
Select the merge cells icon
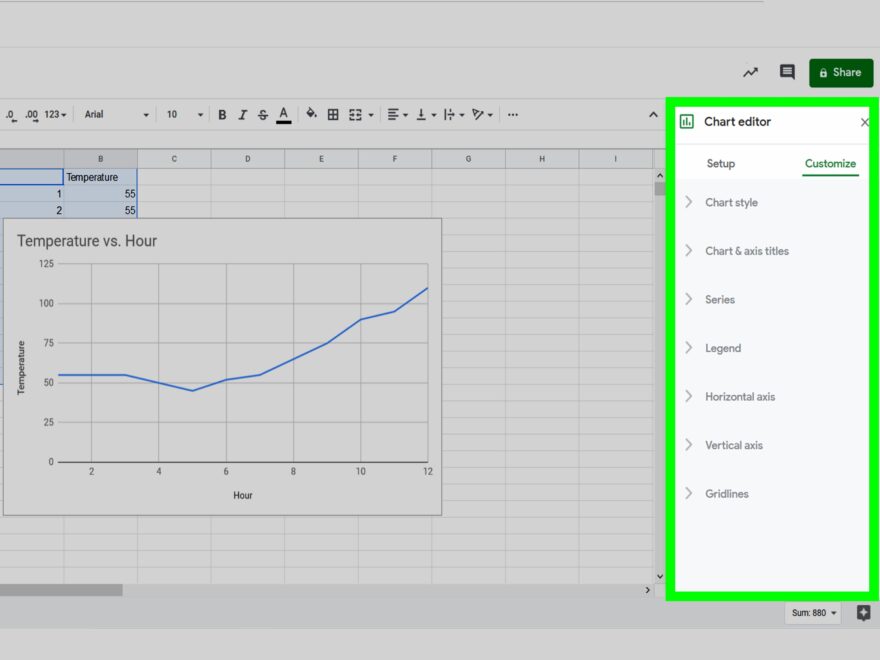[356, 115]
